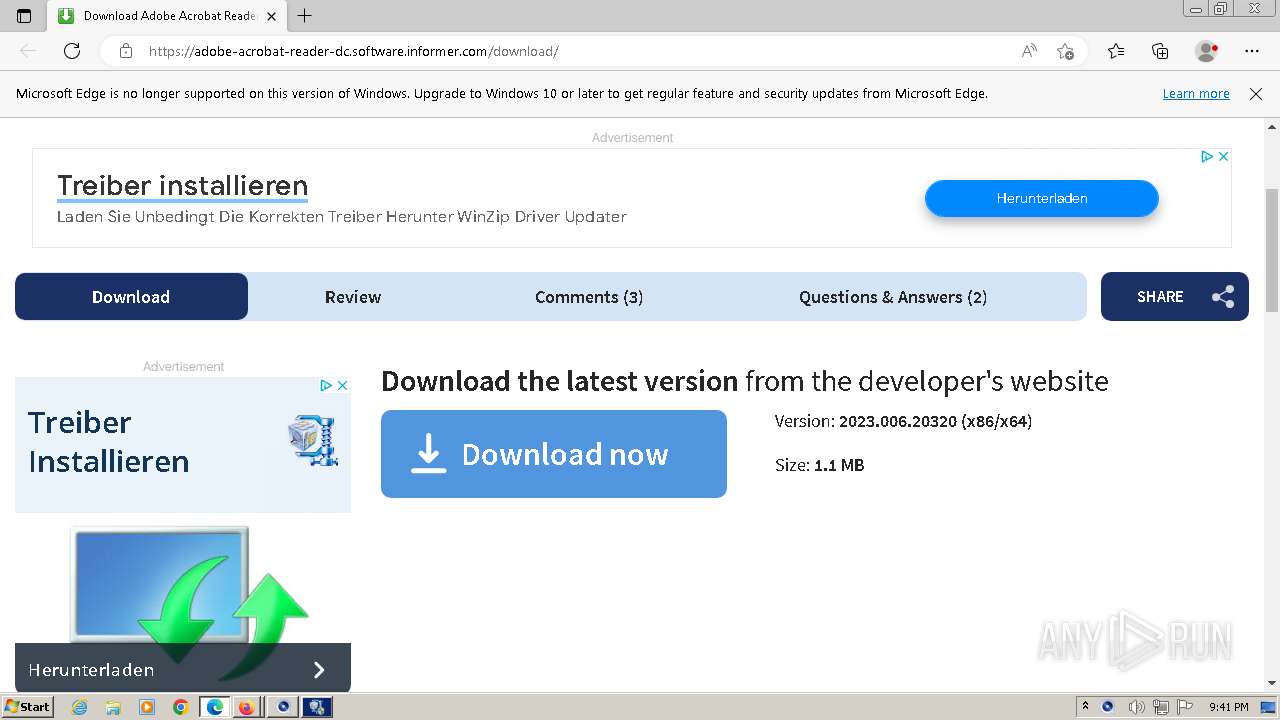Open the Windows Start button

tap(28, 707)
